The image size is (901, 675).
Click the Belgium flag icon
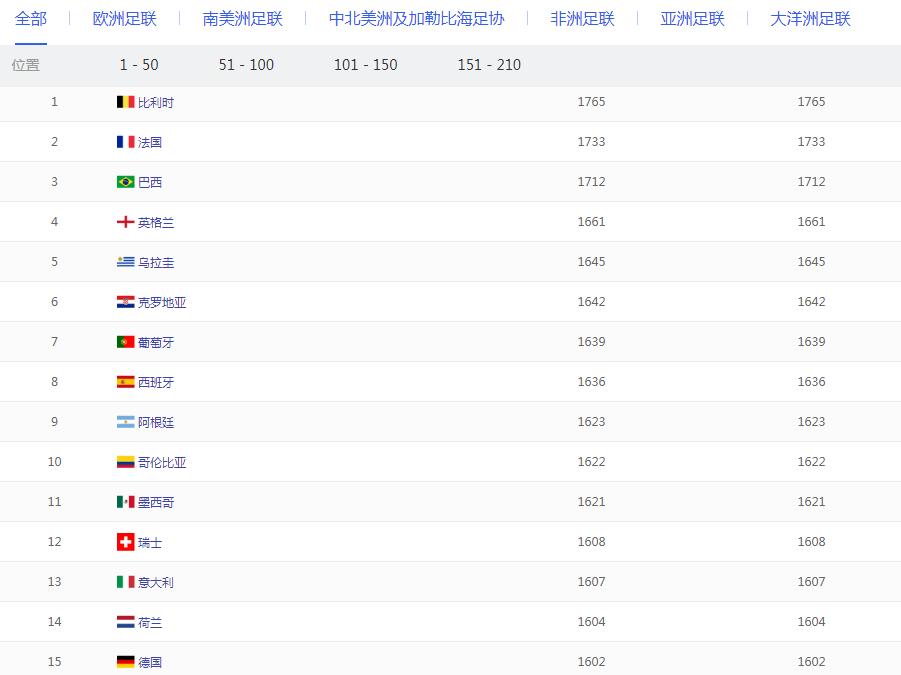coord(125,102)
